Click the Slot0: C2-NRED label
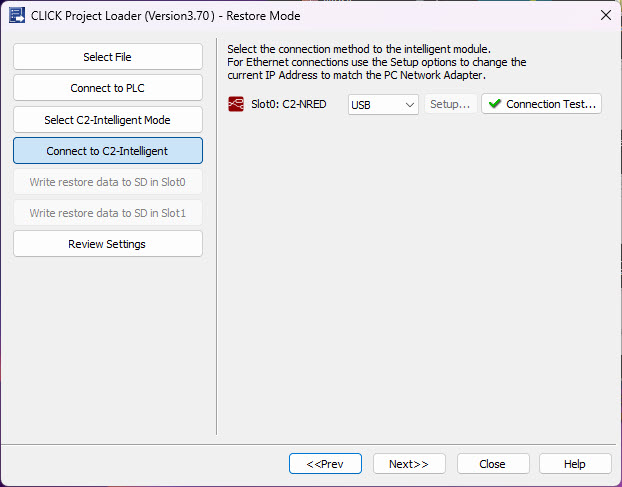This screenshot has height=487, width=622. pyautogui.click(x=289, y=104)
